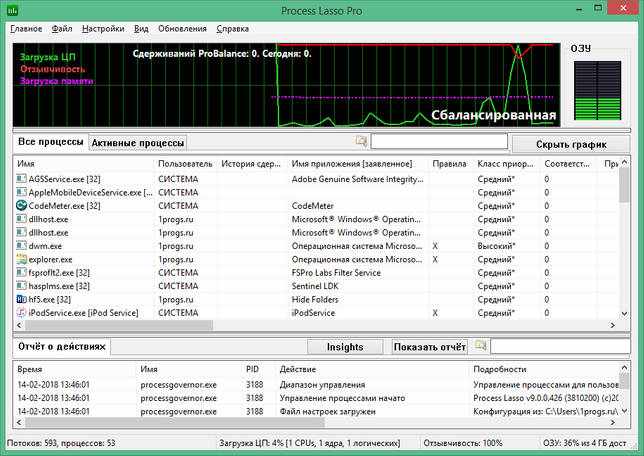Click Высокий* priority cell of dwm.exe
The height and width of the screenshot is (456, 644).
[x=496, y=246]
